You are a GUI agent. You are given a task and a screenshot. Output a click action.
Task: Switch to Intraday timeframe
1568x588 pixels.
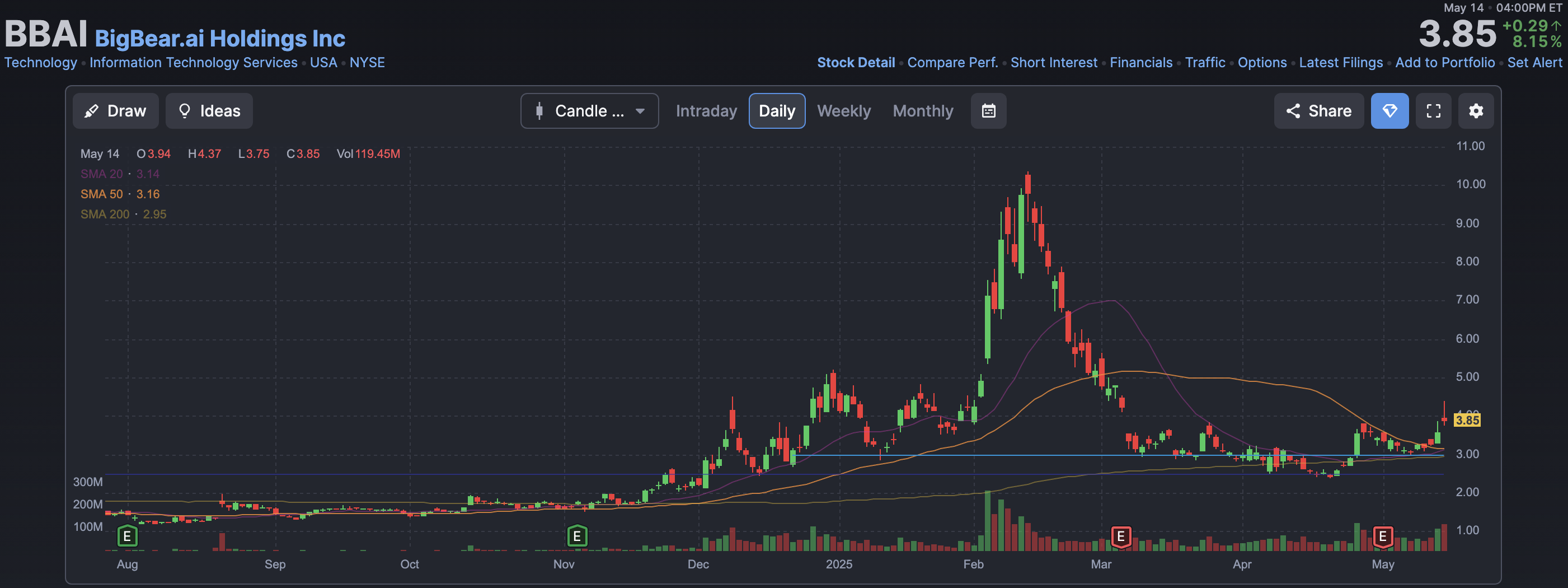[x=706, y=111]
